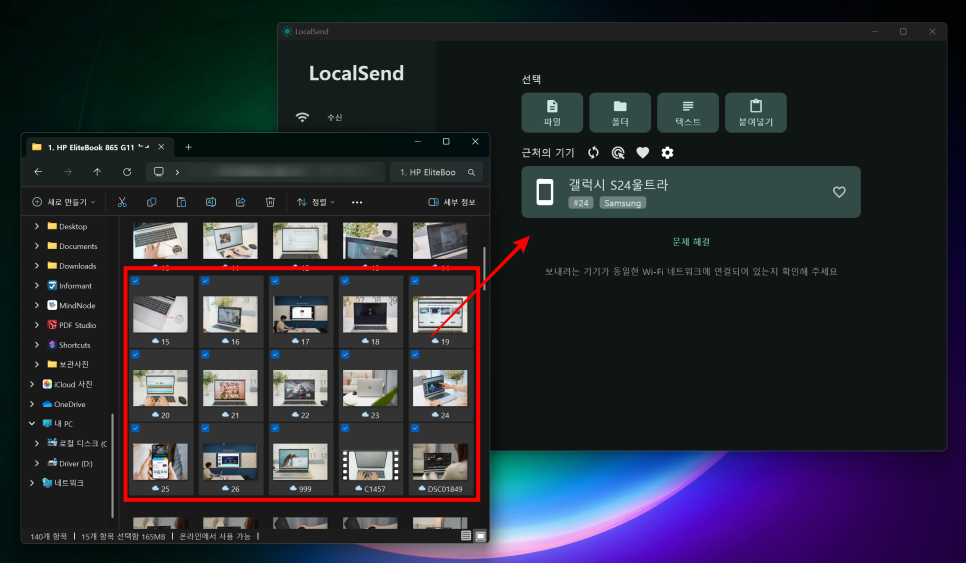The image size is (966, 563).
Task: Click the scan target icon next to refresh
Action: (618, 153)
